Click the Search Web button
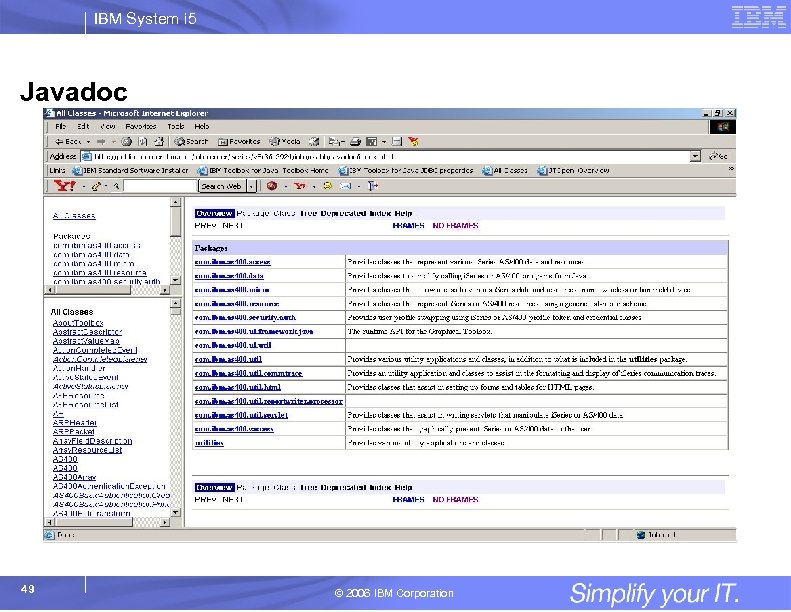Viewport: 791px width, 612px height. 222,186
